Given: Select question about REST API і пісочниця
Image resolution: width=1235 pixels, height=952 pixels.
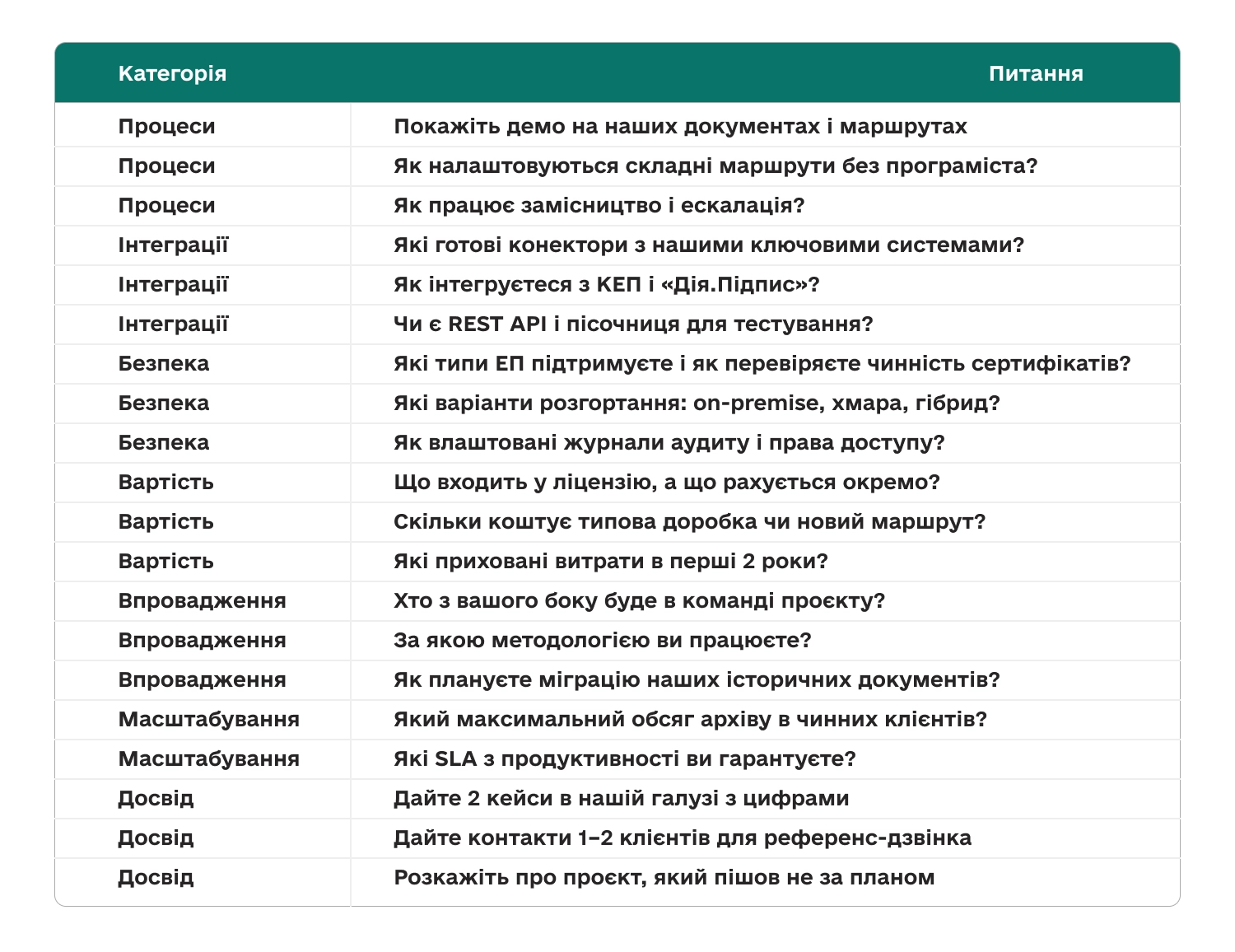Looking at the screenshot, I should coord(633,324).
